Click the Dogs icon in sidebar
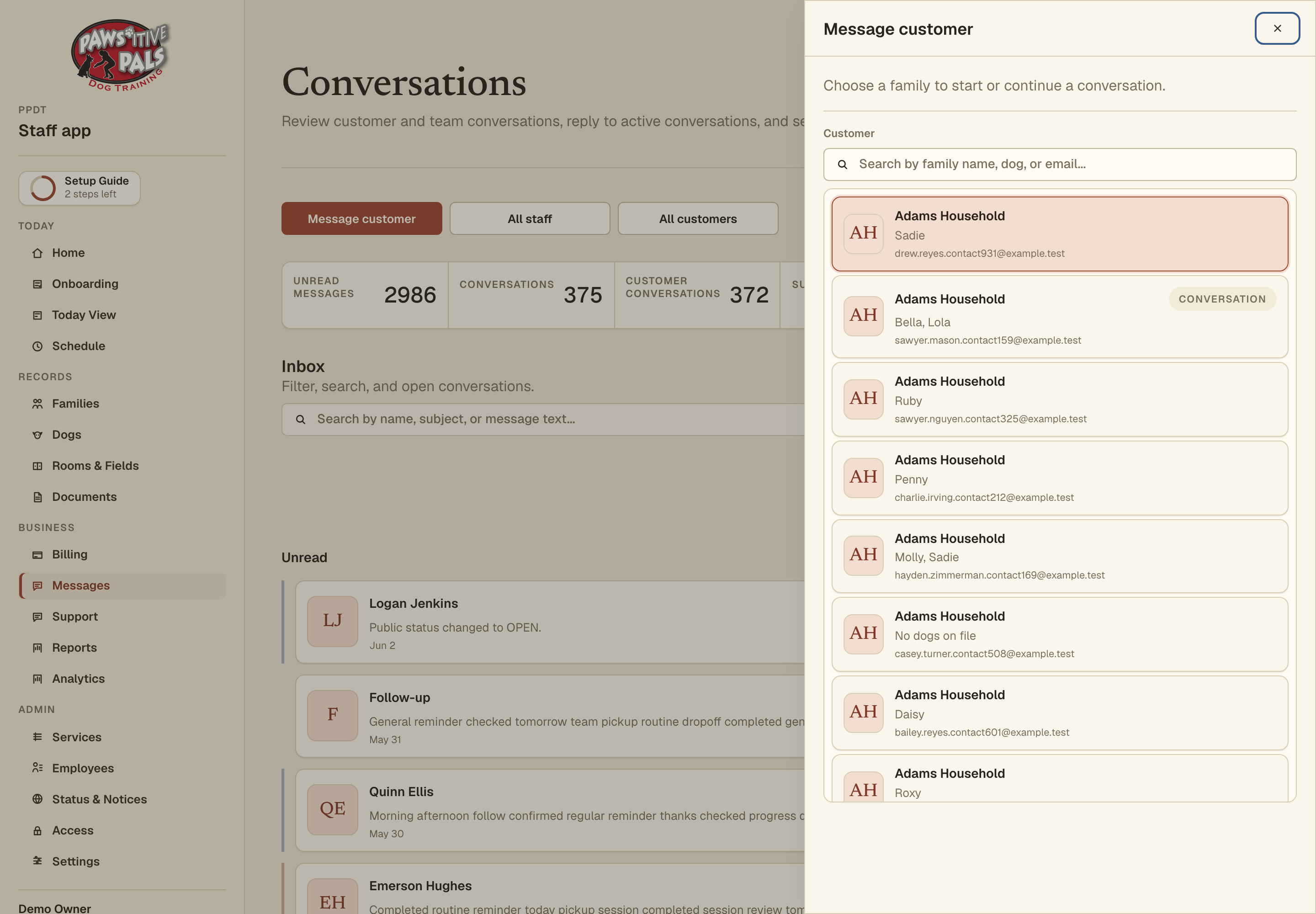The width and height of the screenshot is (1316, 914). [37, 435]
